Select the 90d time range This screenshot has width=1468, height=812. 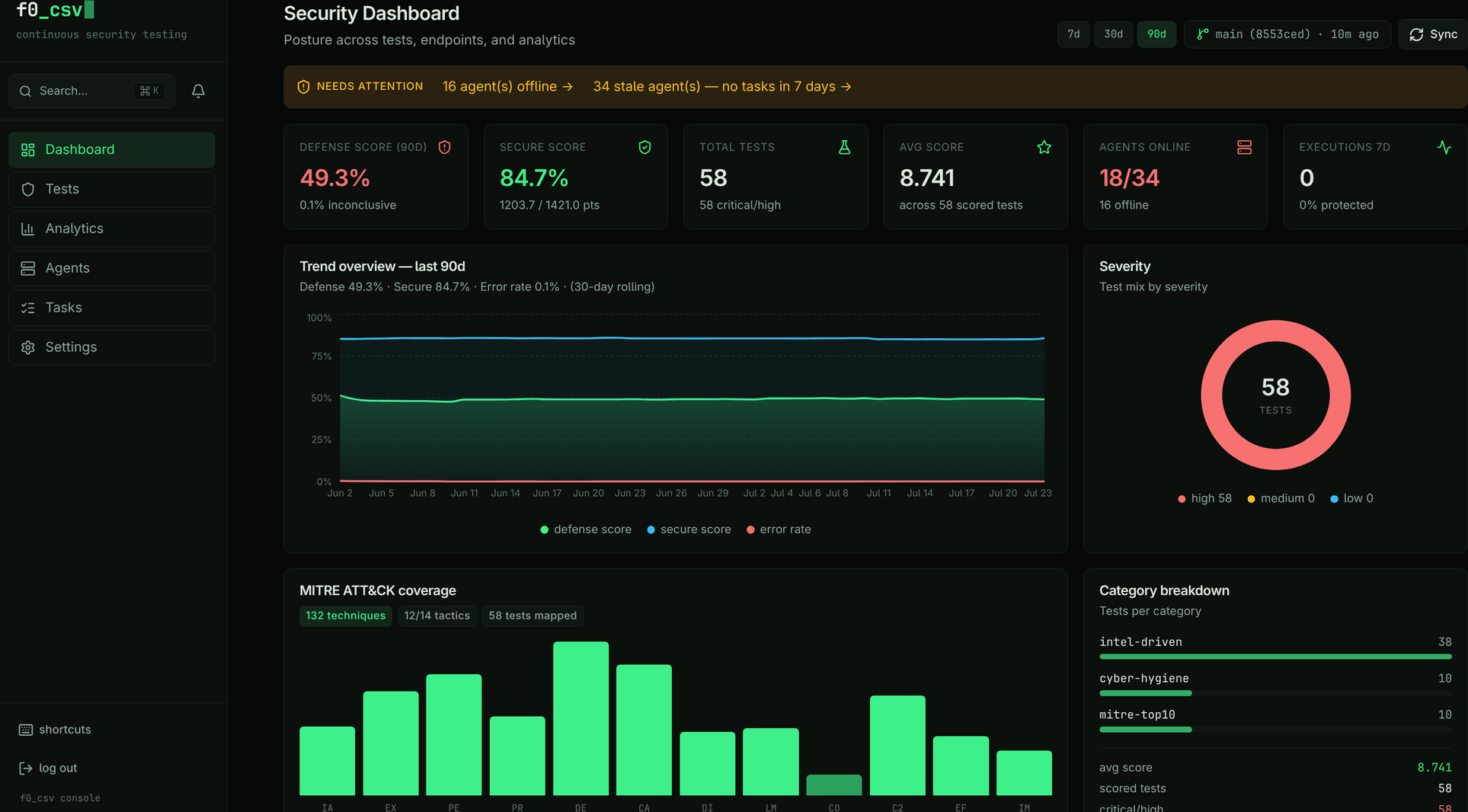pos(1156,34)
